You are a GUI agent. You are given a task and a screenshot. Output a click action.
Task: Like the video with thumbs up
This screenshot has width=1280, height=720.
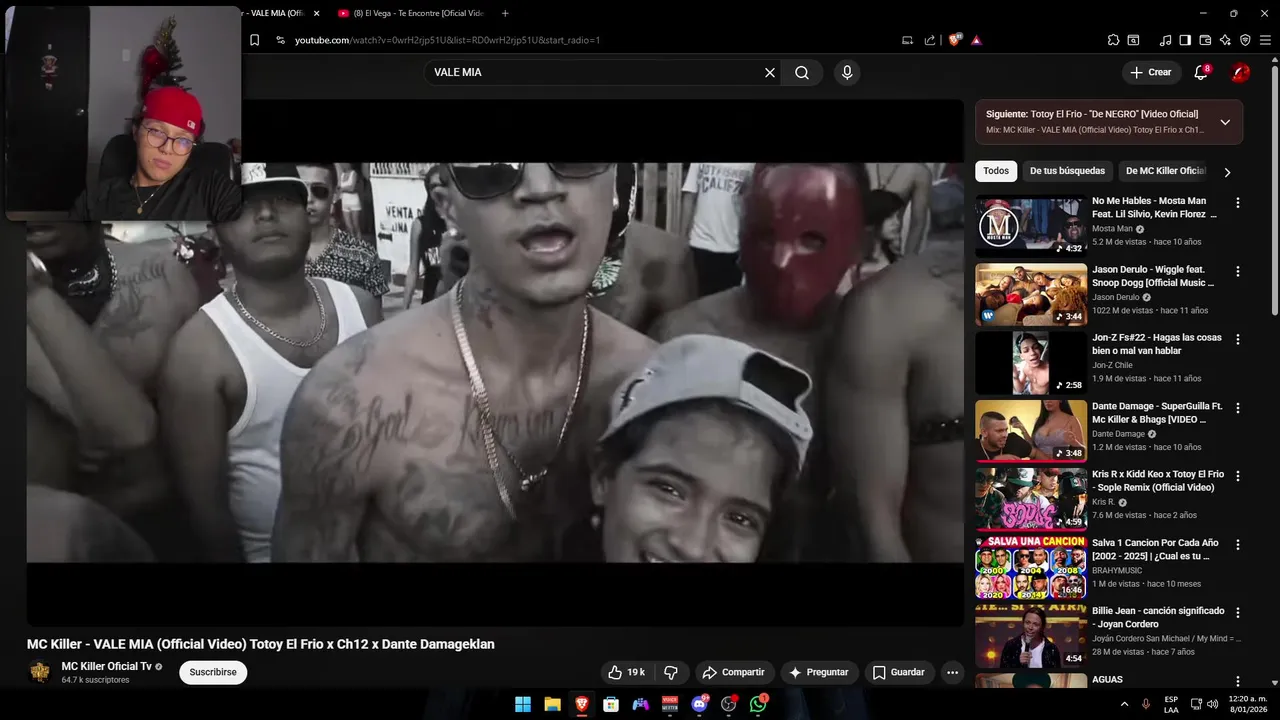pyautogui.click(x=627, y=672)
